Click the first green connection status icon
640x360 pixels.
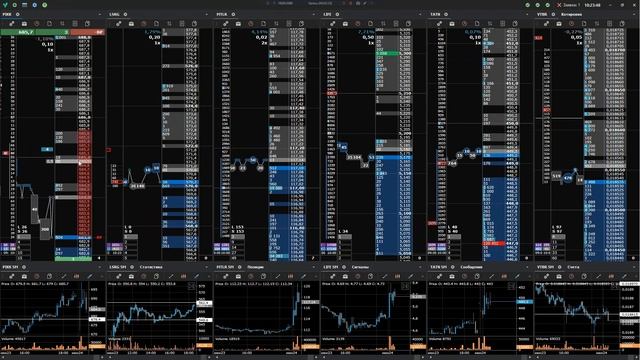tap(527, 5)
